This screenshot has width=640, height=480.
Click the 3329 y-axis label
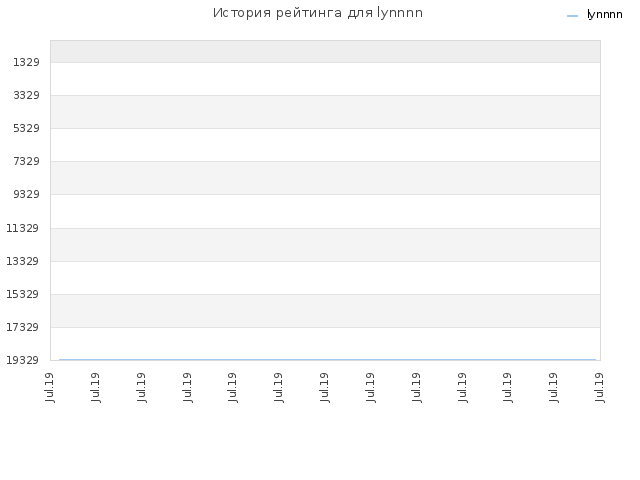coord(26,96)
